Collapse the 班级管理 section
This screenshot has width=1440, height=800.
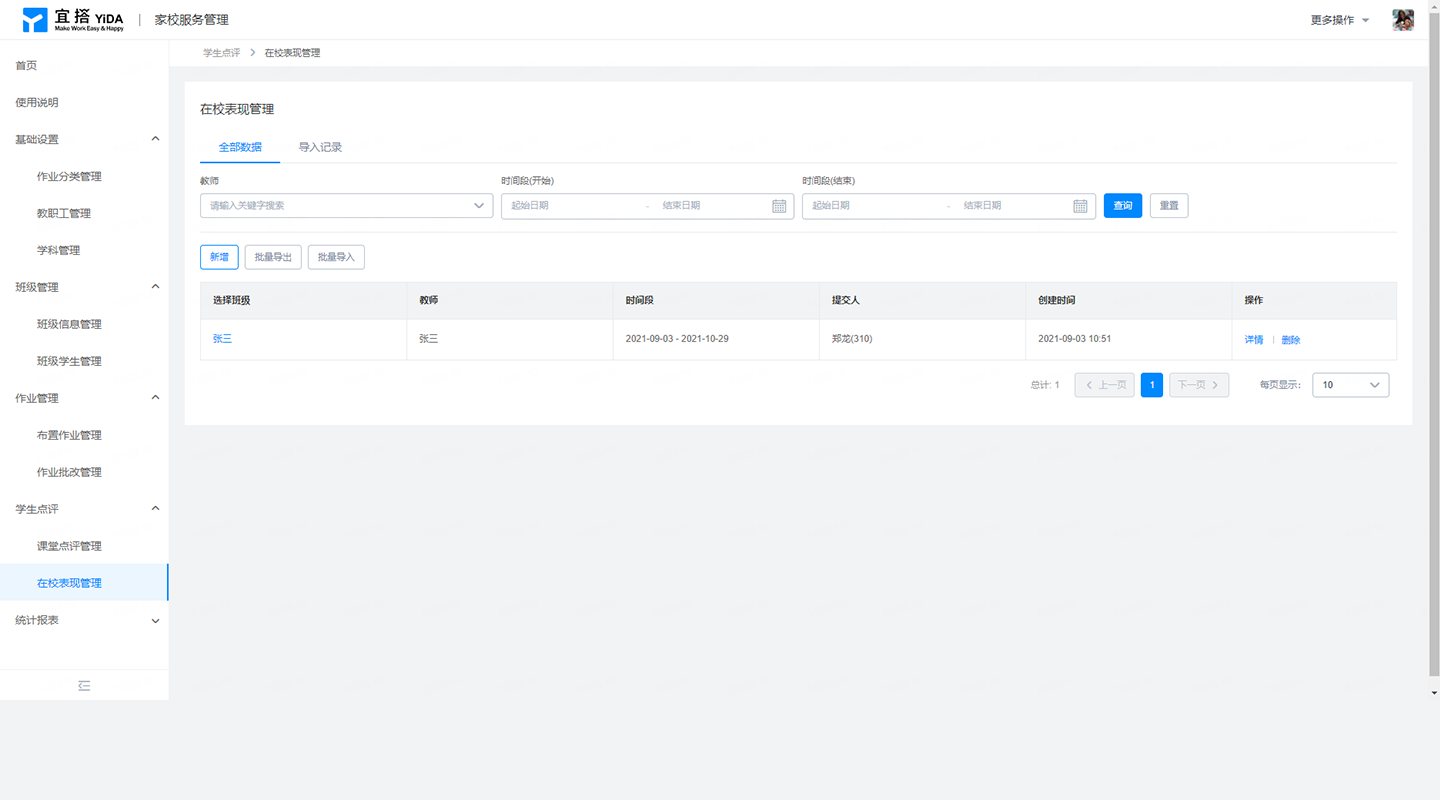tap(155, 287)
